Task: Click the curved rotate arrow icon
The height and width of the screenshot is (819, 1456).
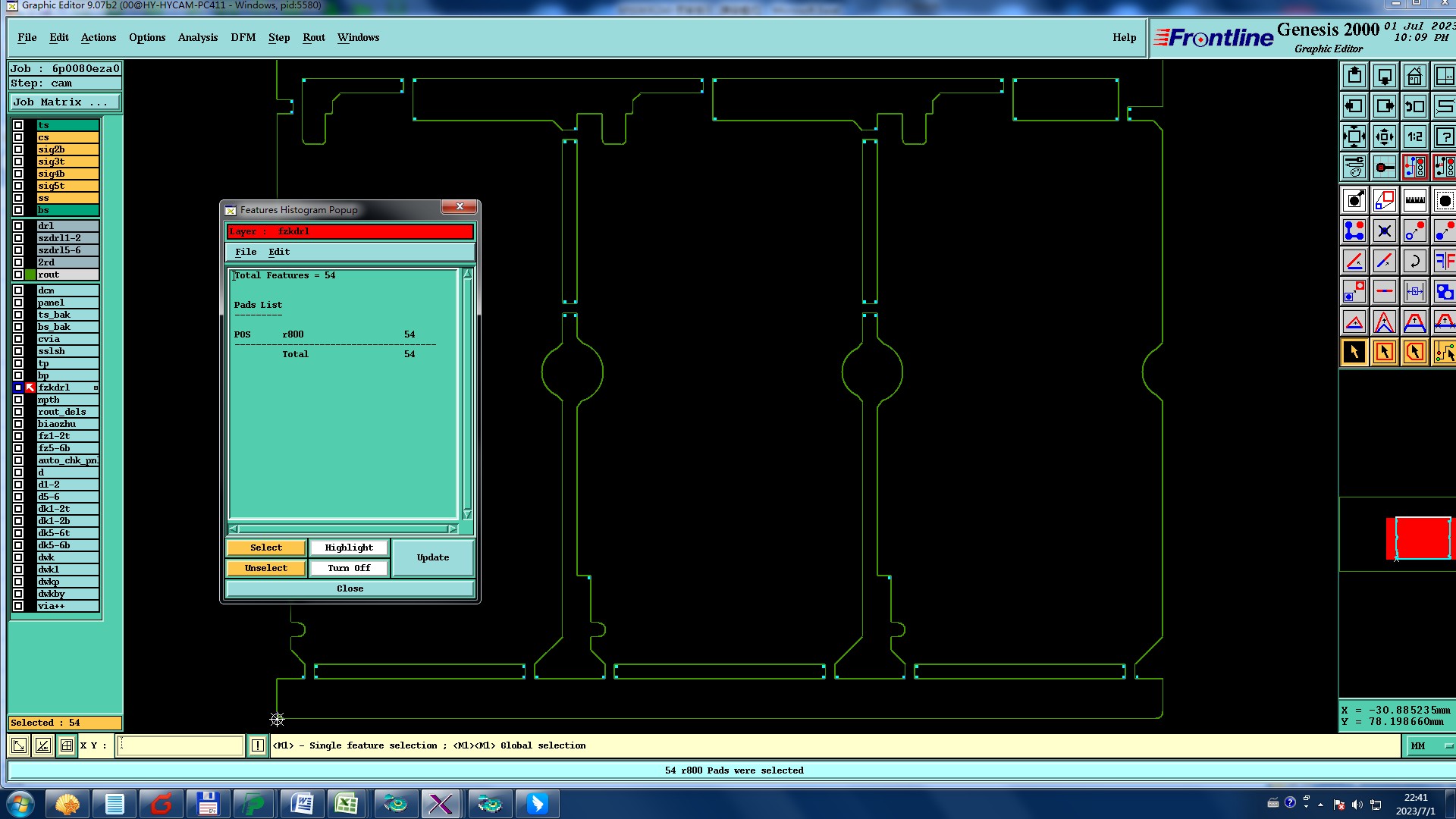Action: [1414, 261]
